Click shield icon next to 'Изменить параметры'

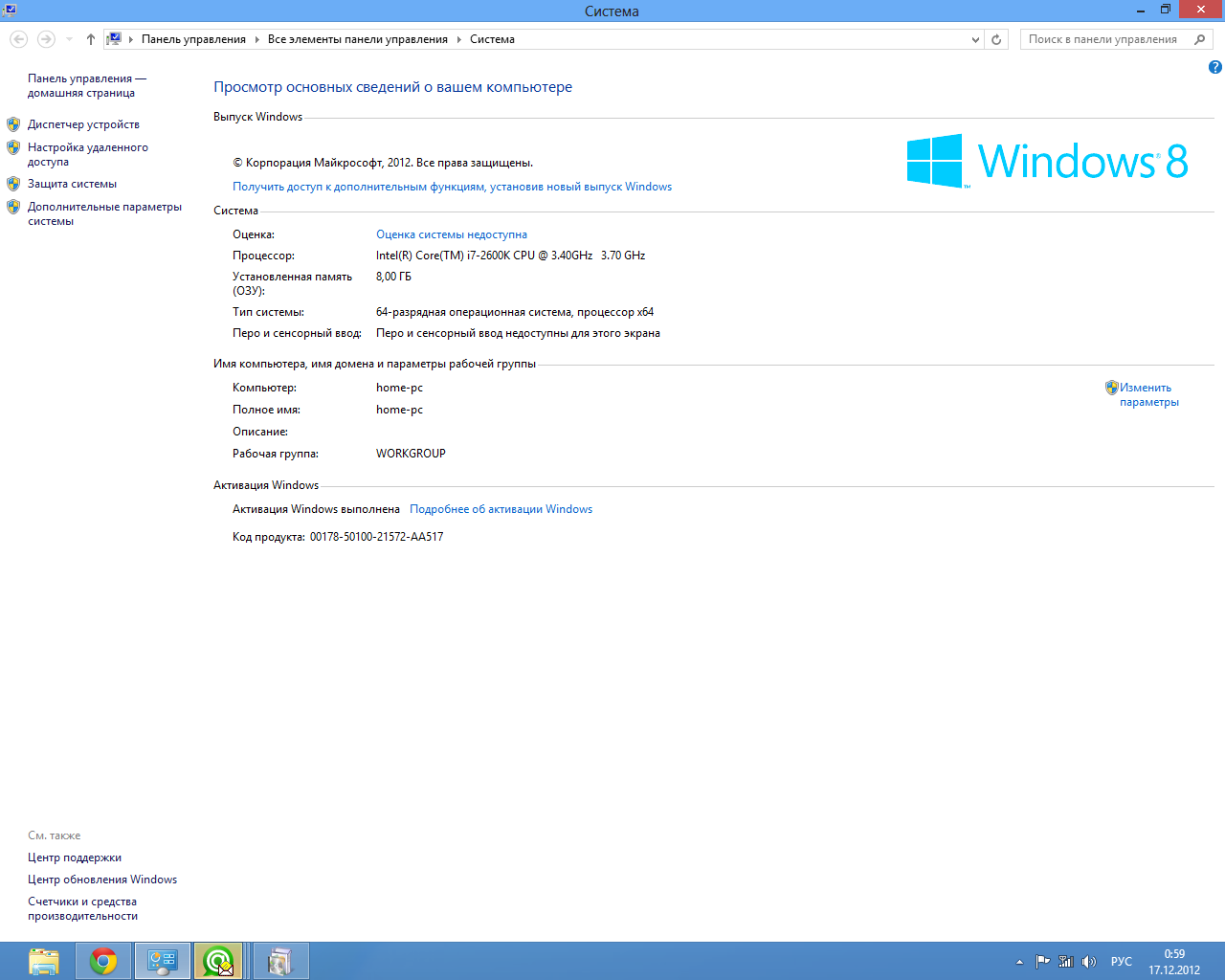(x=1111, y=388)
